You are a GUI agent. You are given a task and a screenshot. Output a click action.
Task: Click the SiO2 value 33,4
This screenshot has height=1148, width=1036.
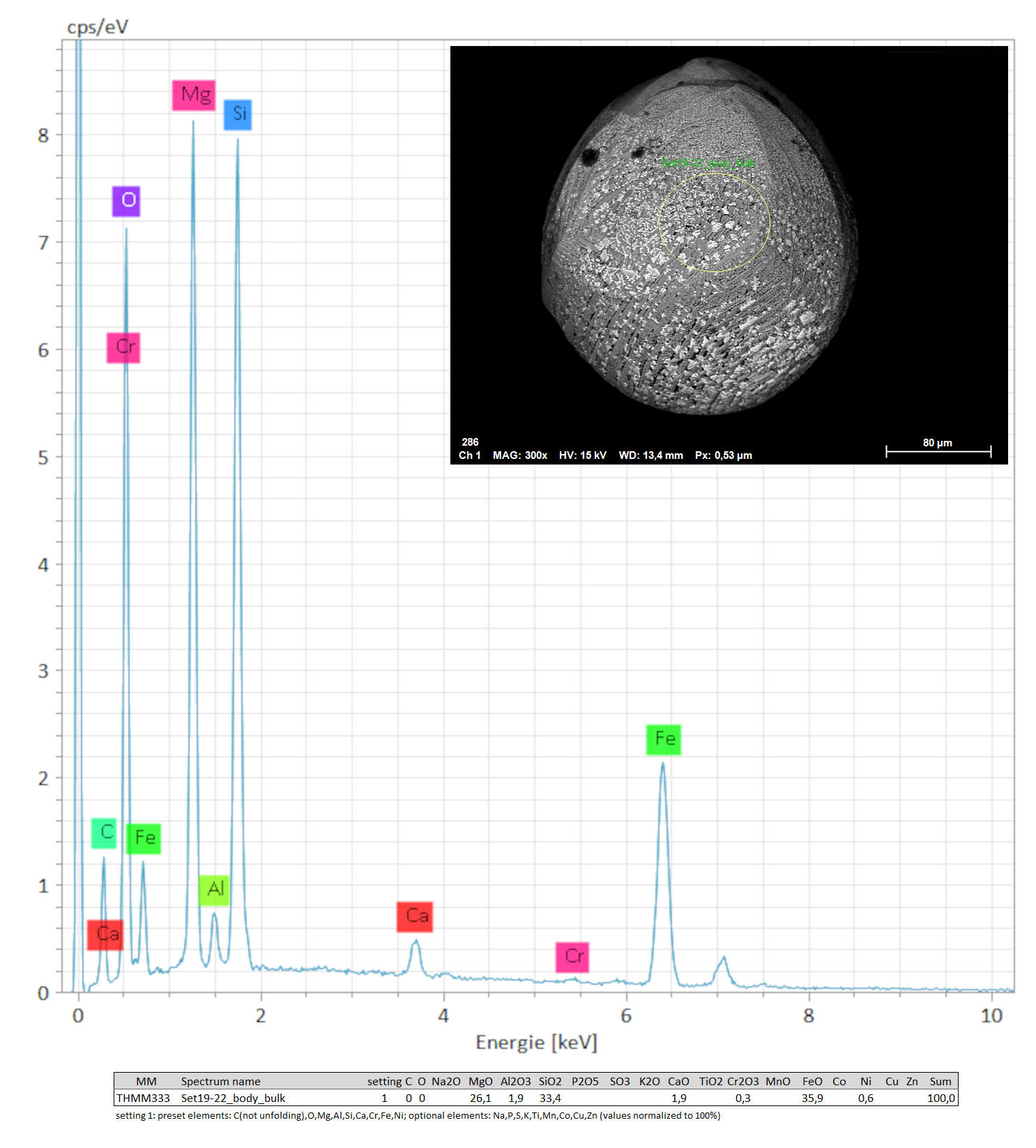click(549, 1098)
